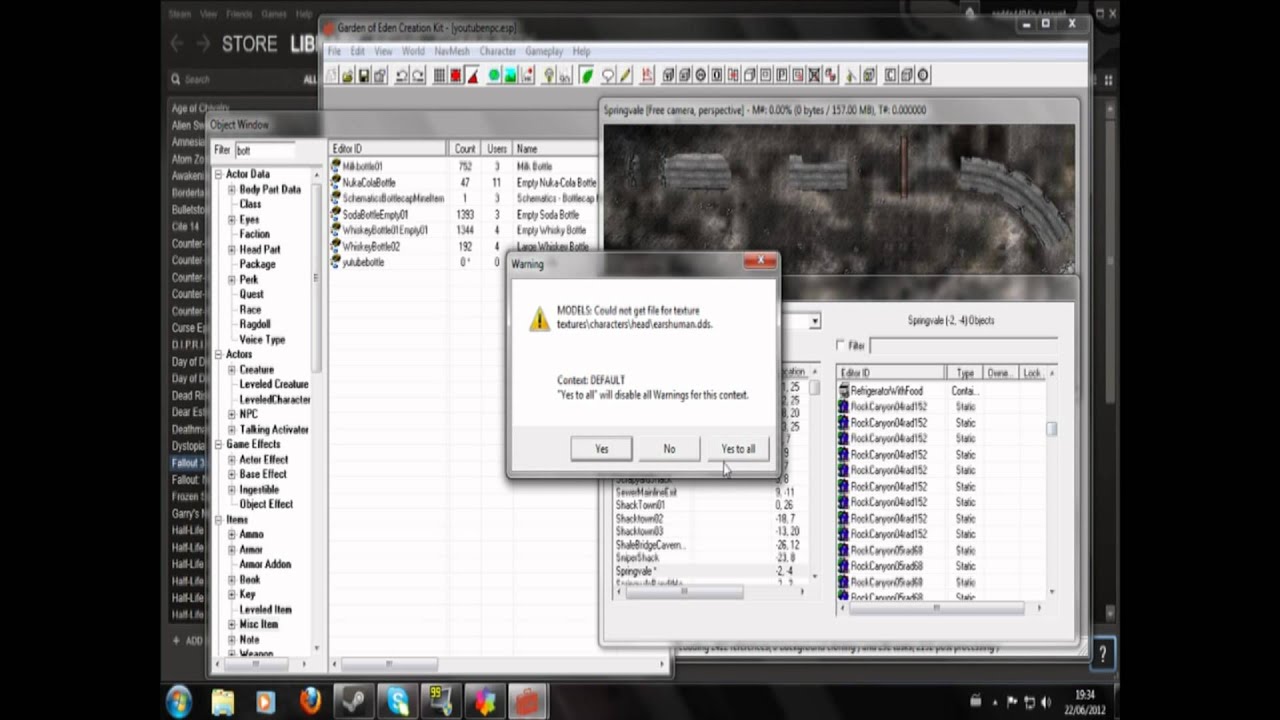Viewport: 1280px width, 720px height.
Task: Open the Gameplay menu
Action: 544,51
